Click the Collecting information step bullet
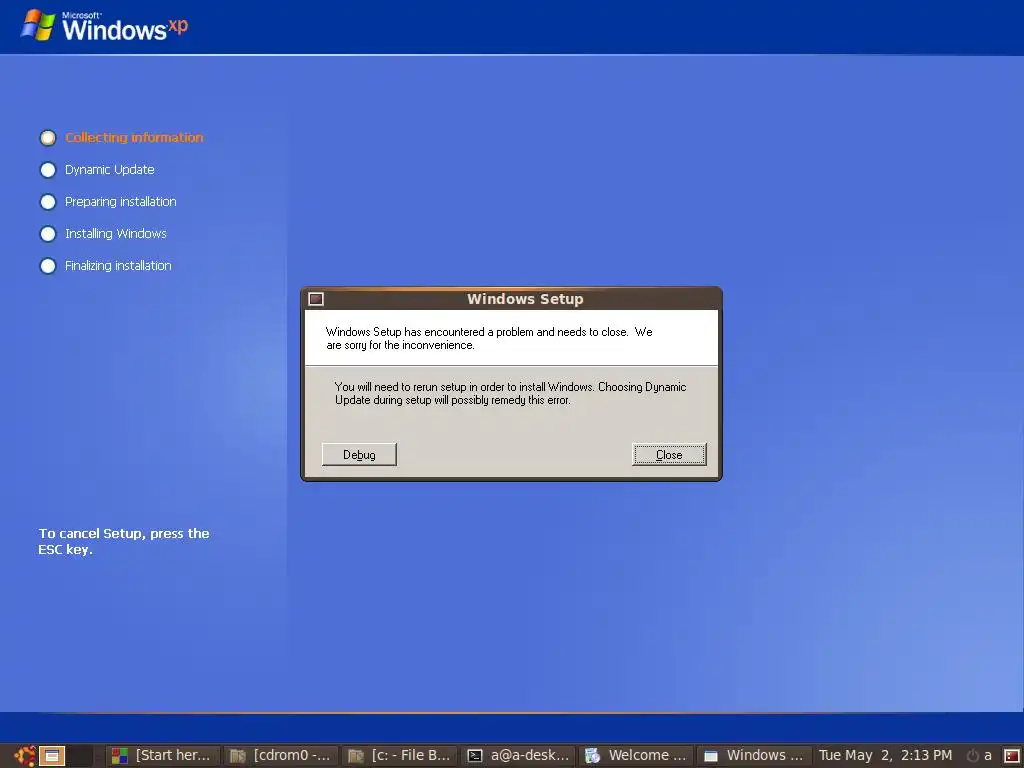 tap(48, 138)
